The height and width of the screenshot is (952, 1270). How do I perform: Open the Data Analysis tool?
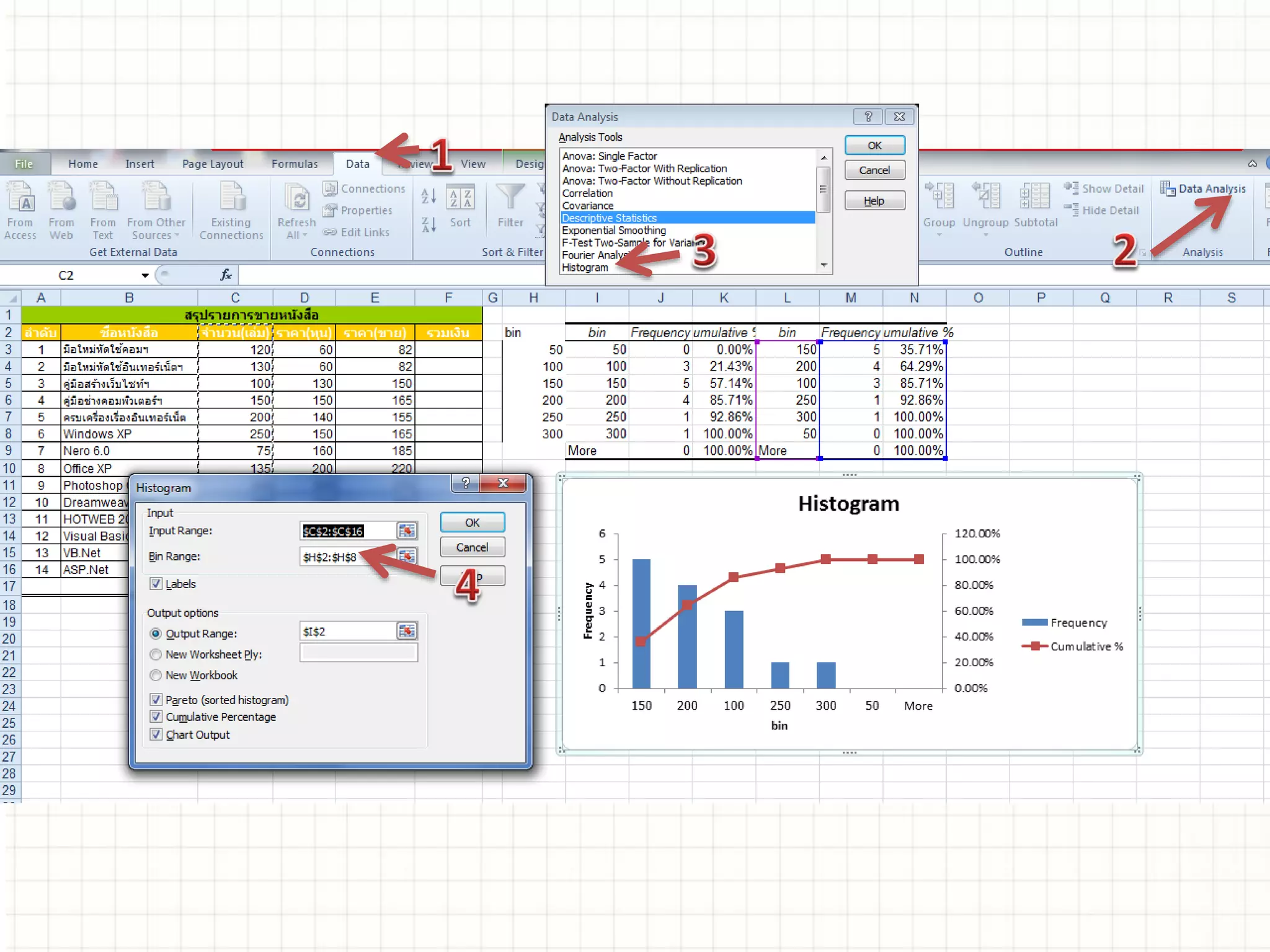coord(1204,188)
